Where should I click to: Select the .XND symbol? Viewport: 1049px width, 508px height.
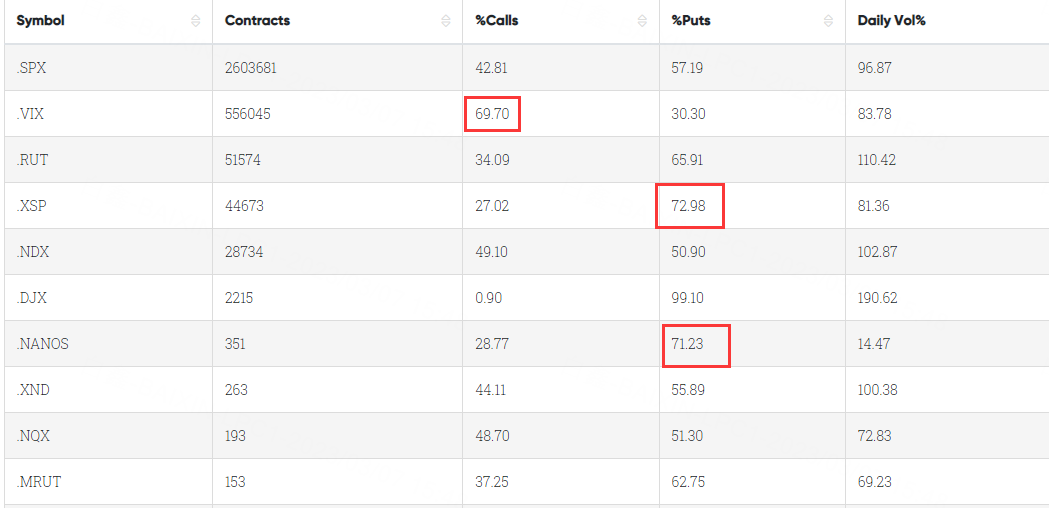[x=33, y=390]
